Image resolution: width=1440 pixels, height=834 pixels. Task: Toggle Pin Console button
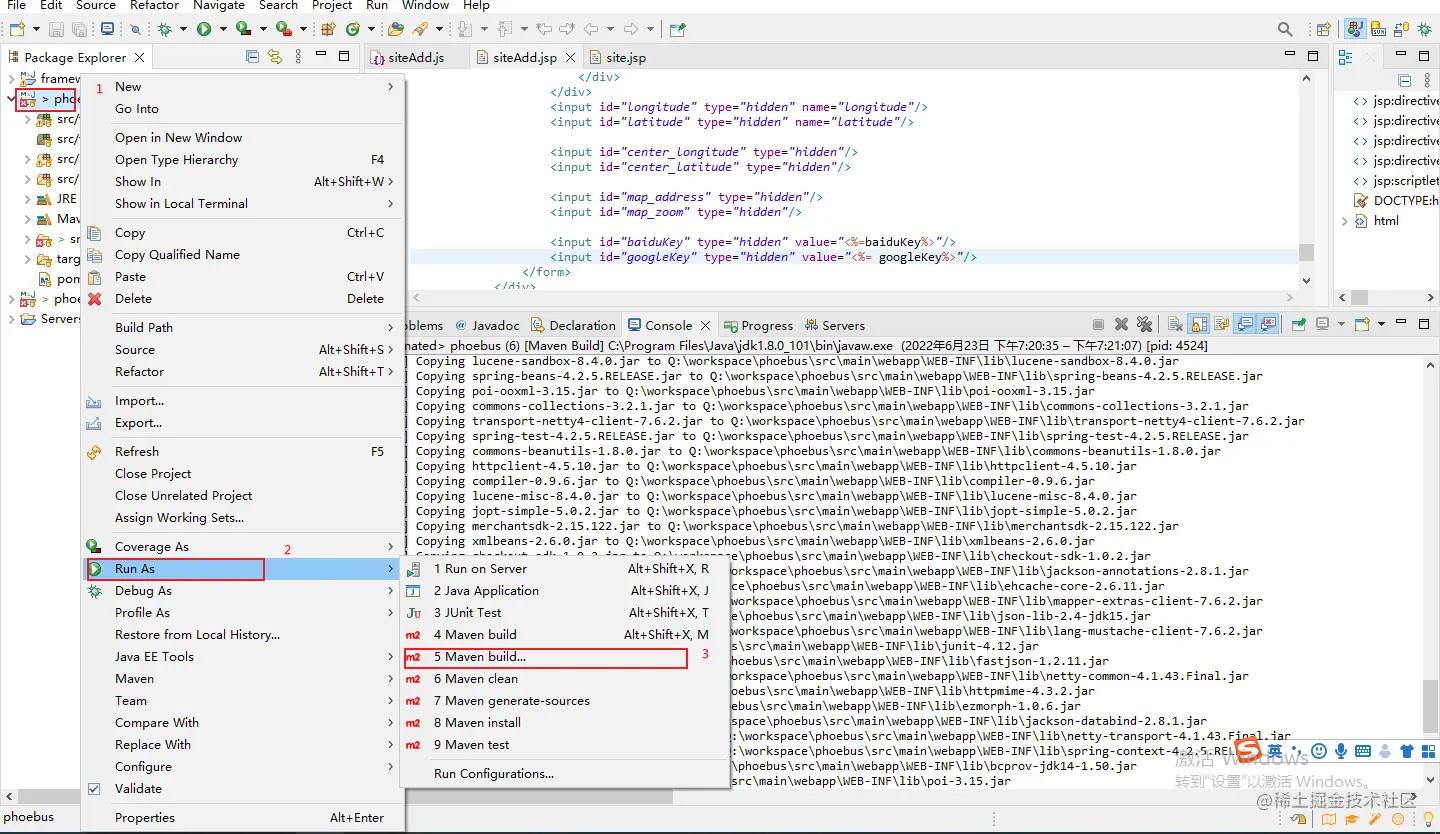tap(1298, 325)
